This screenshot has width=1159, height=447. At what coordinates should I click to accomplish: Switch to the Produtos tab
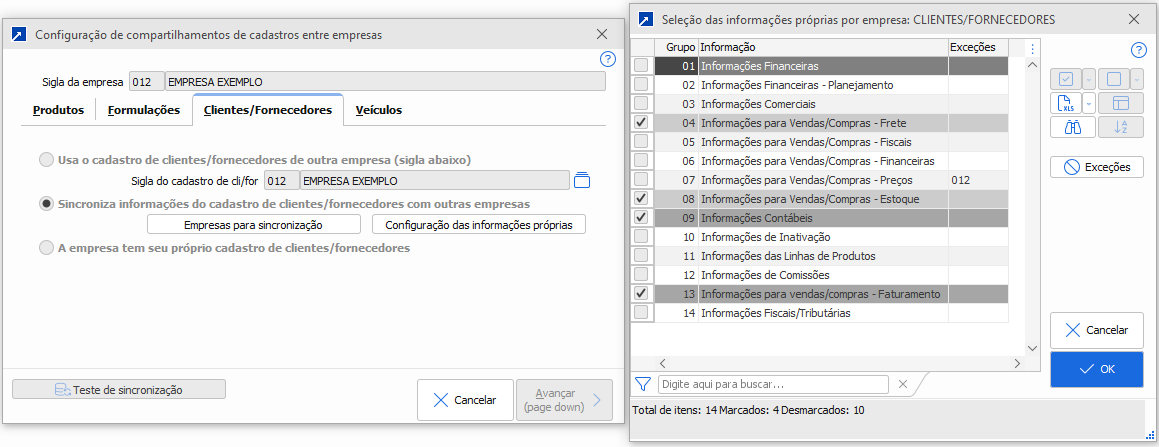tap(58, 110)
